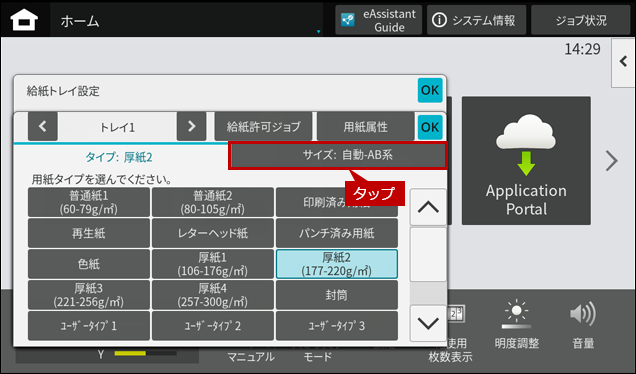Tap OK next to 用紙属性 tab
The image size is (636, 374).
[430, 127]
